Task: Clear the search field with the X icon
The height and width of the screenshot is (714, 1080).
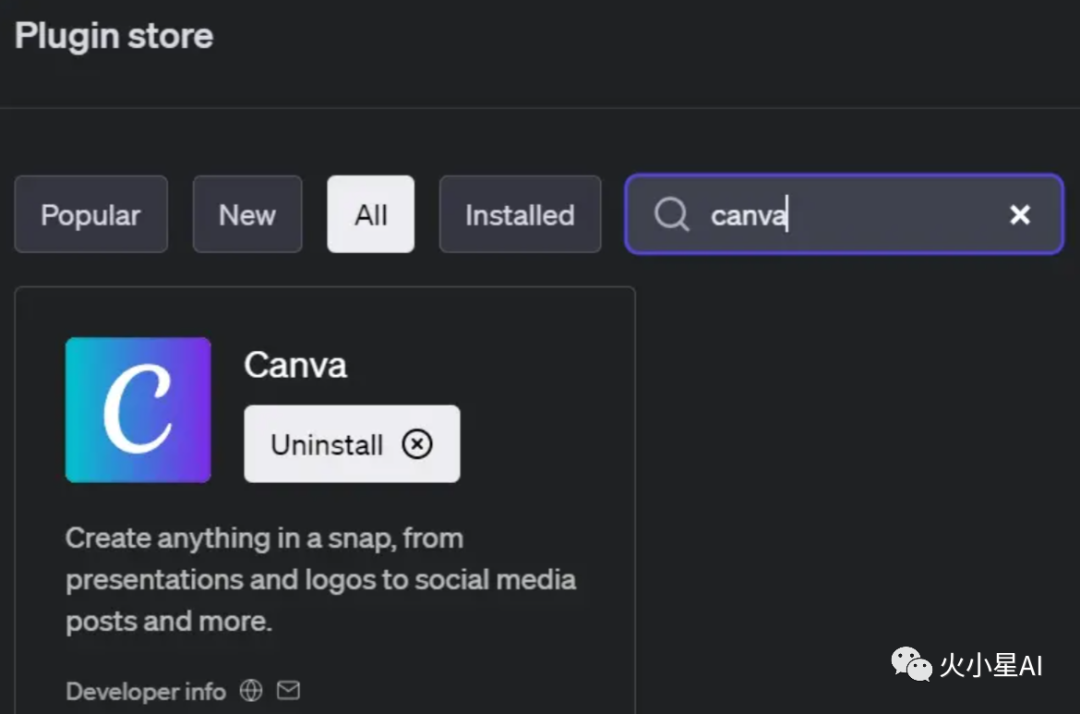Action: tap(1020, 215)
